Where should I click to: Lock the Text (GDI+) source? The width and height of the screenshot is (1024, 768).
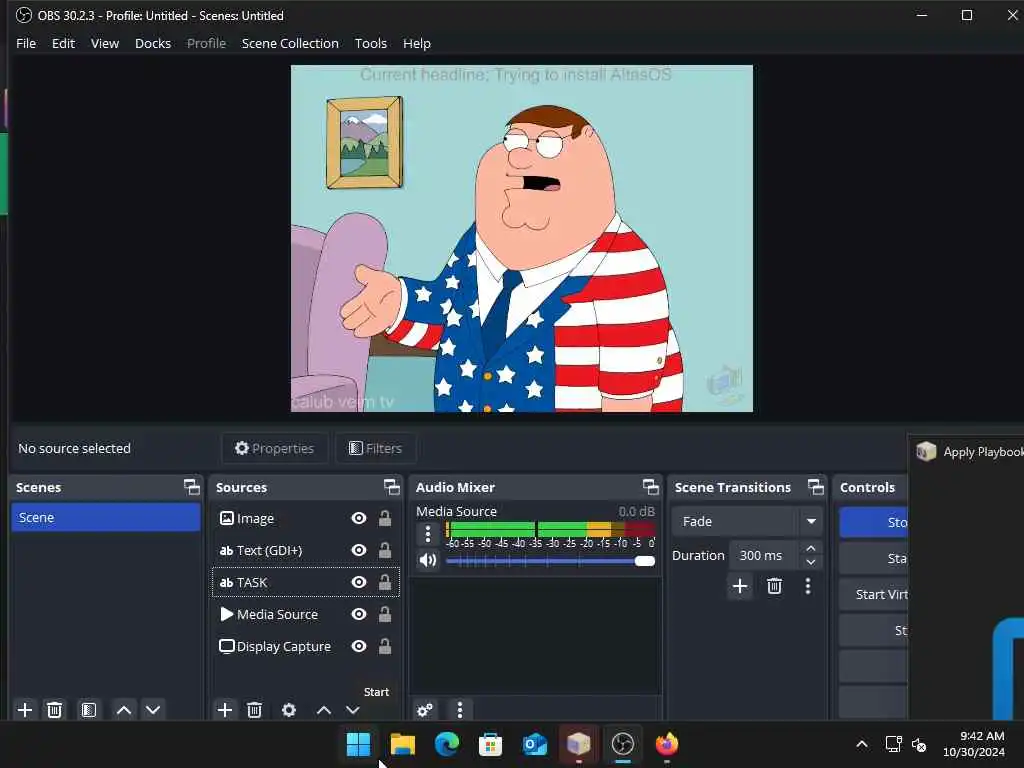pyautogui.click(x=385, y=551)
